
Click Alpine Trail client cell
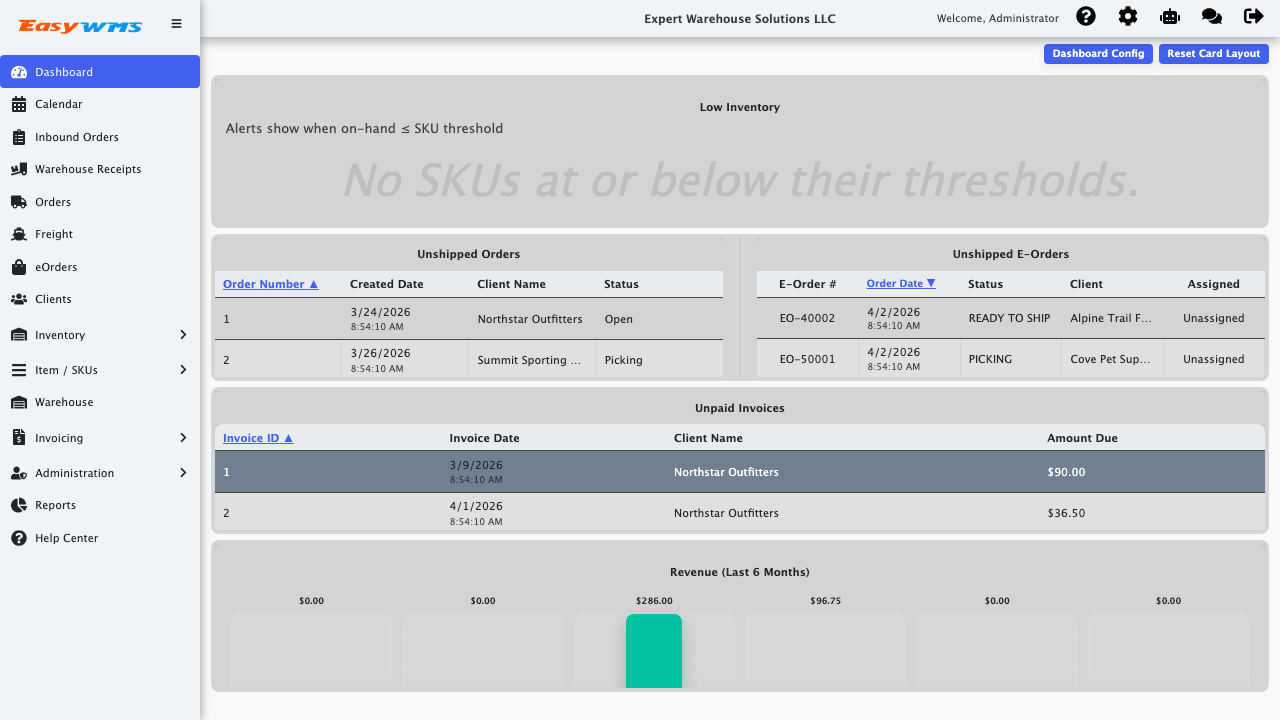coord(1112,318)
